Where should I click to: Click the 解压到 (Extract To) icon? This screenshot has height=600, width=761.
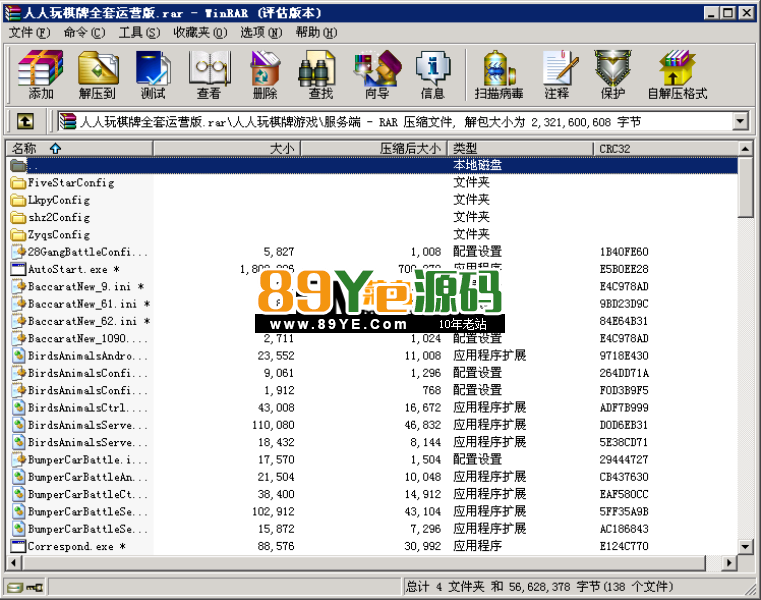pyautogui.click(x=97, y=75)
